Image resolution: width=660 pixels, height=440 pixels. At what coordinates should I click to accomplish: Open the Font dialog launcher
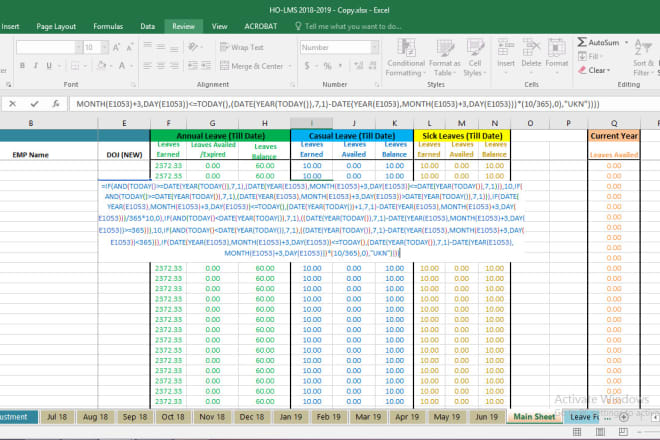click(133, 85)
